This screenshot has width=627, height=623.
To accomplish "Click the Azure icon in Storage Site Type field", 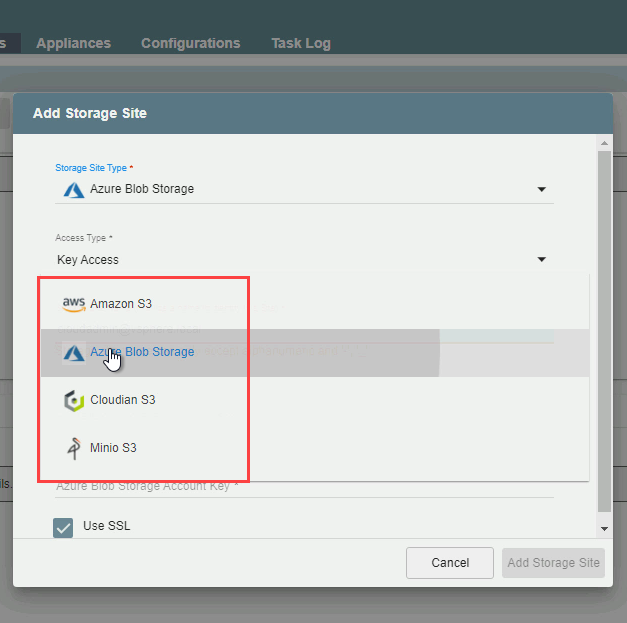I will (73, 189).
